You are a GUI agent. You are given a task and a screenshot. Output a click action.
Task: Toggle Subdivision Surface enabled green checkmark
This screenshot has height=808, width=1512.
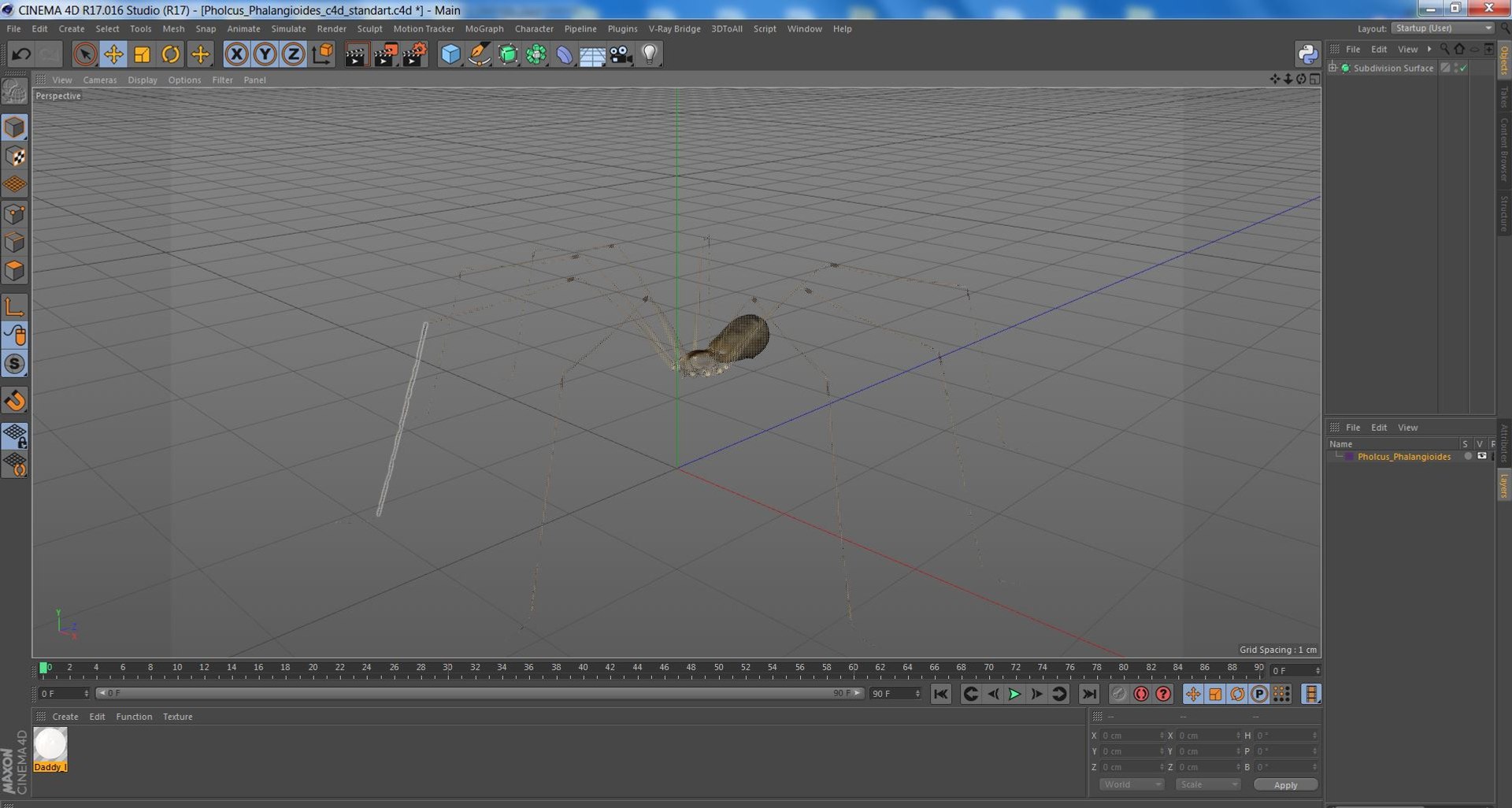tap(1463, 69)
